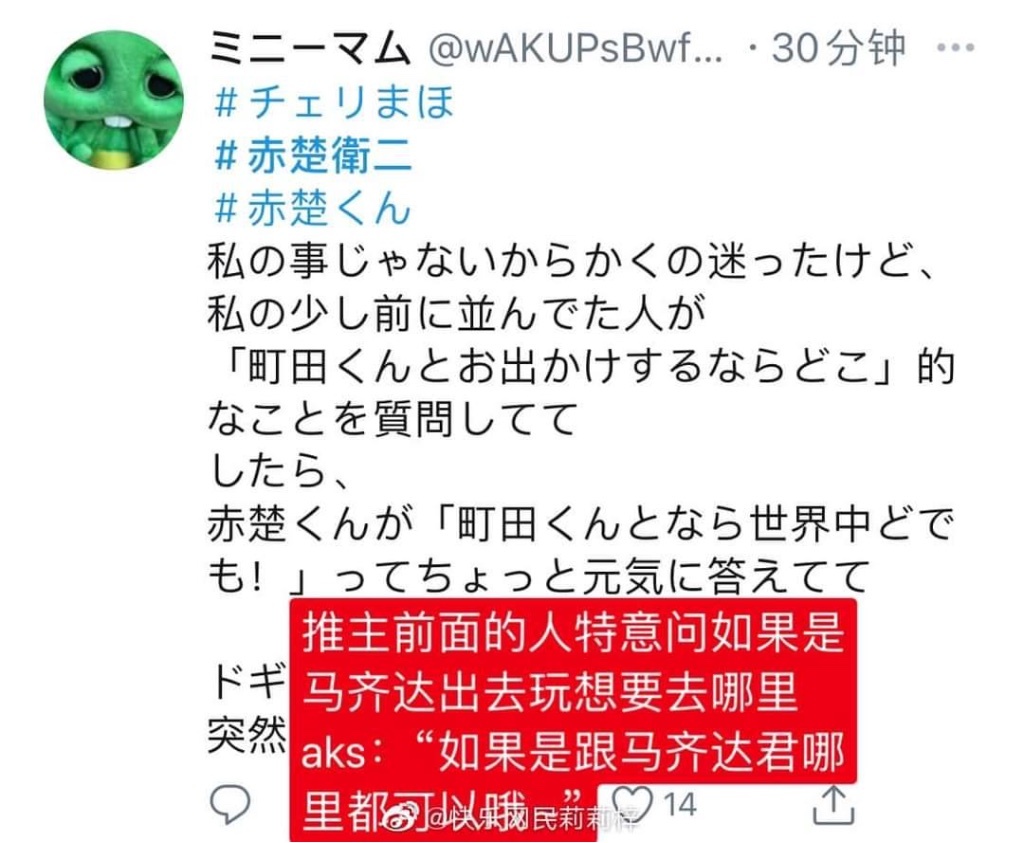Open hashtag #赤楚衛二
Screen dimensions: 1024x843
pyautogui.click(x=313, y=155)
